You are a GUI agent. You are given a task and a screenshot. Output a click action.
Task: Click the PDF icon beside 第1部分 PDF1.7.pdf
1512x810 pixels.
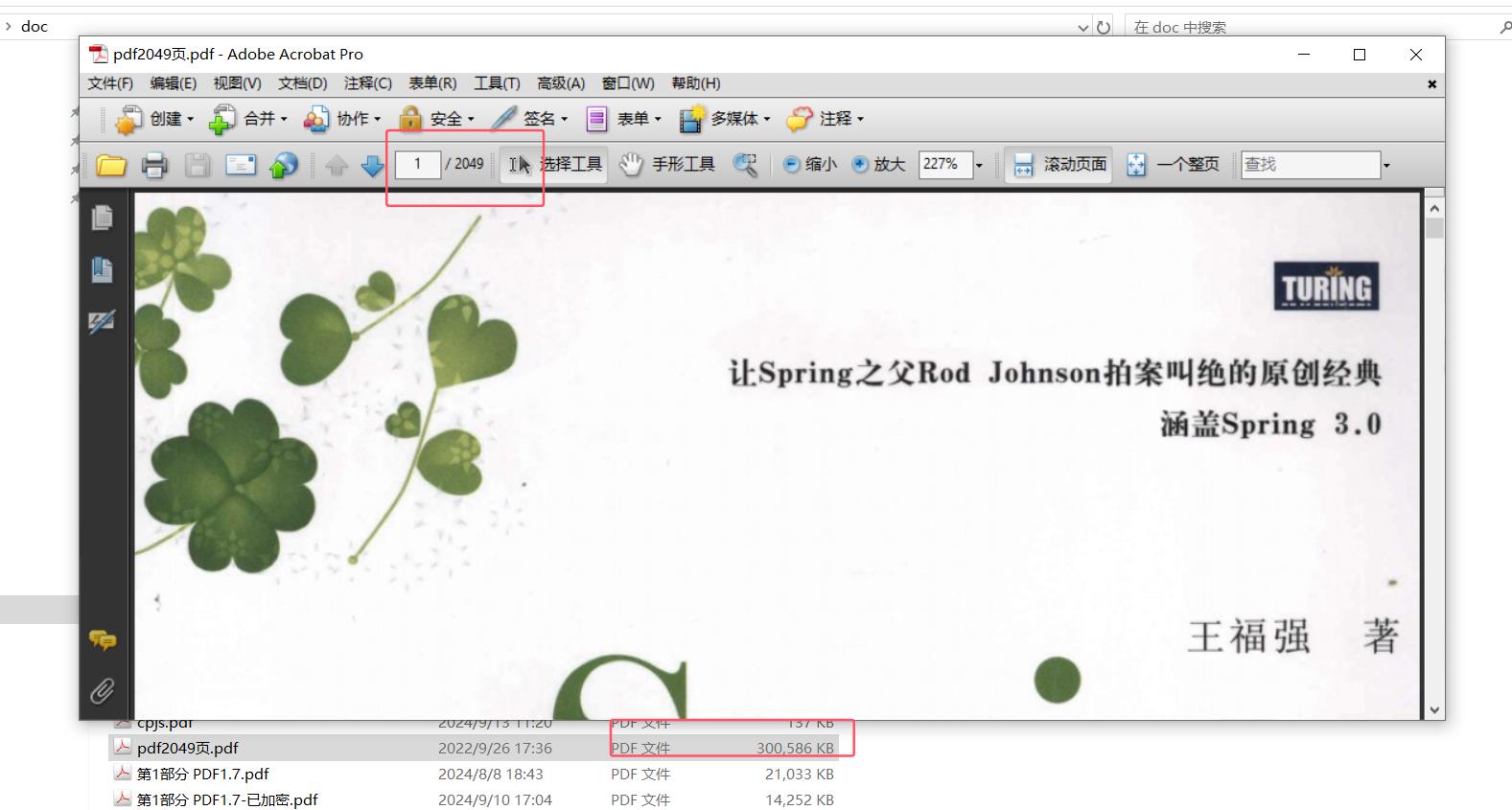123,773
